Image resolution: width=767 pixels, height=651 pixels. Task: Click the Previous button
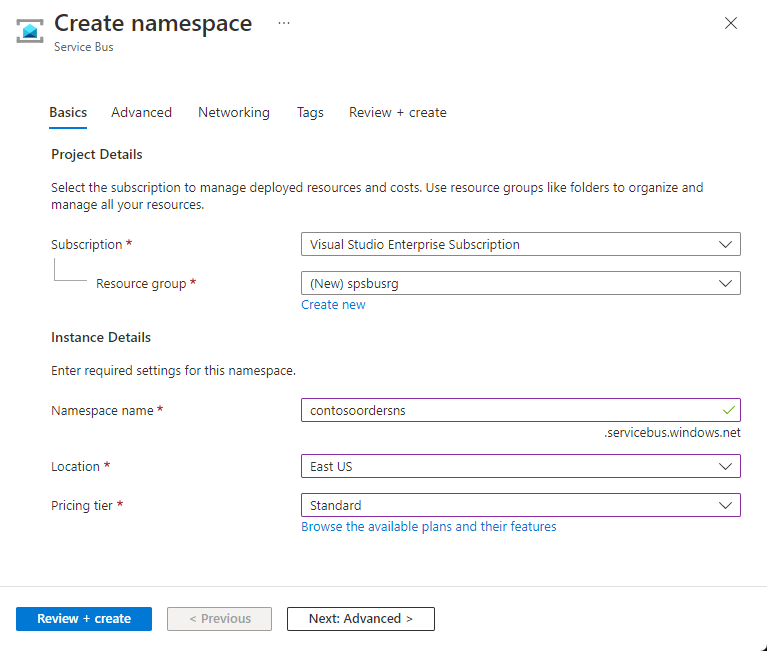[219, 619]
